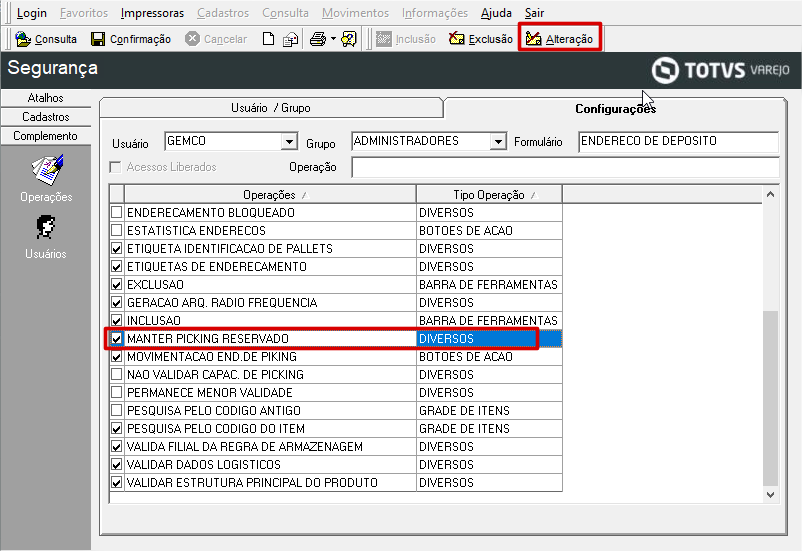Click the GEMCO value in Usuário field
Viewport: 802px width, 551px height.
pyautogui.click(x=187, y=141)
